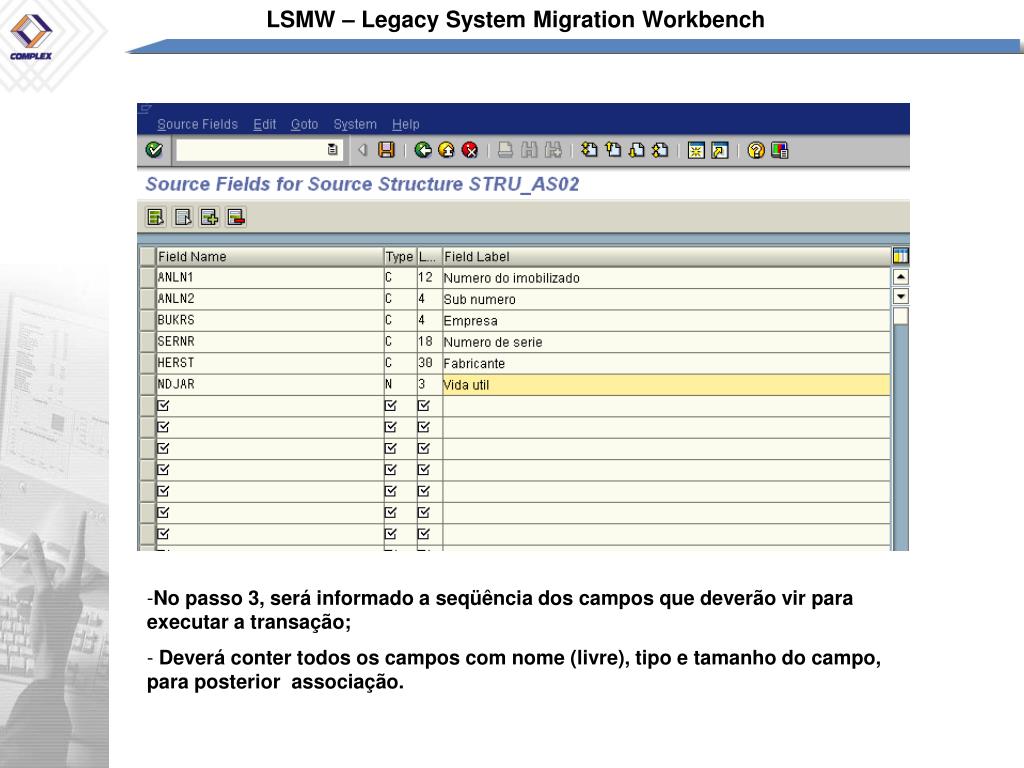This screenshot has height=768, width=1024.
Task: Click the length value 30 for HERST
Action: click(x=429, y=362)
